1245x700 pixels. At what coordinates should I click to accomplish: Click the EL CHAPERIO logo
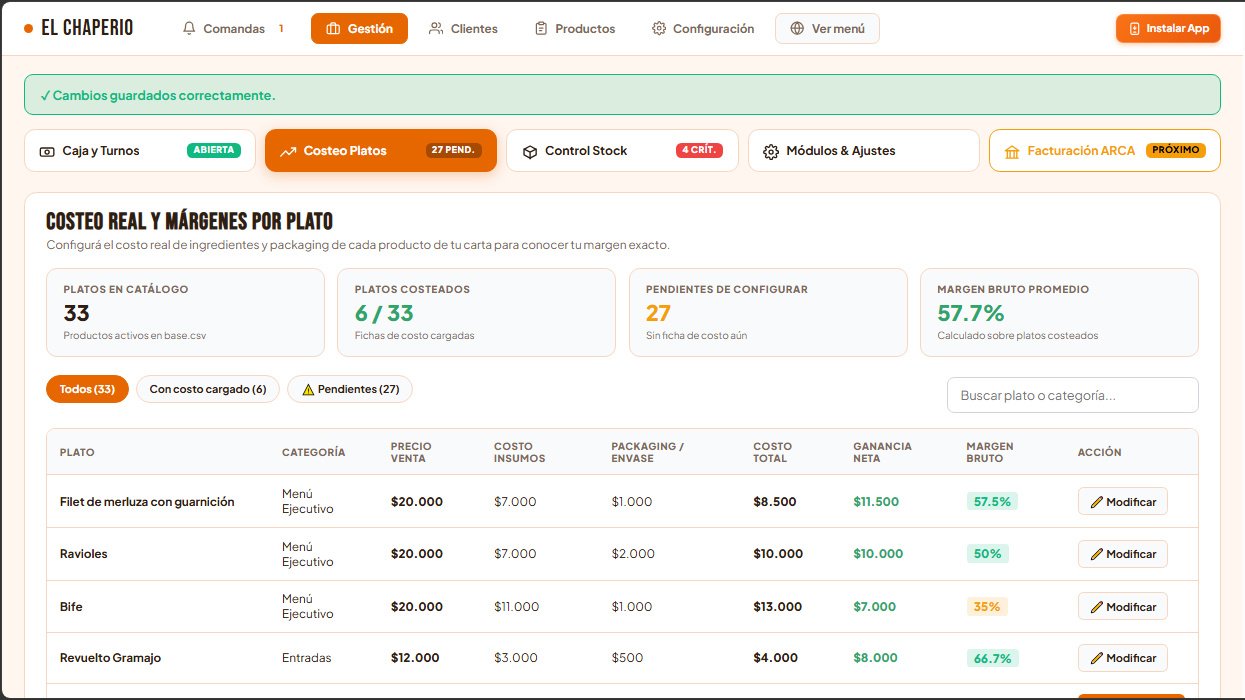click(78, 28)
